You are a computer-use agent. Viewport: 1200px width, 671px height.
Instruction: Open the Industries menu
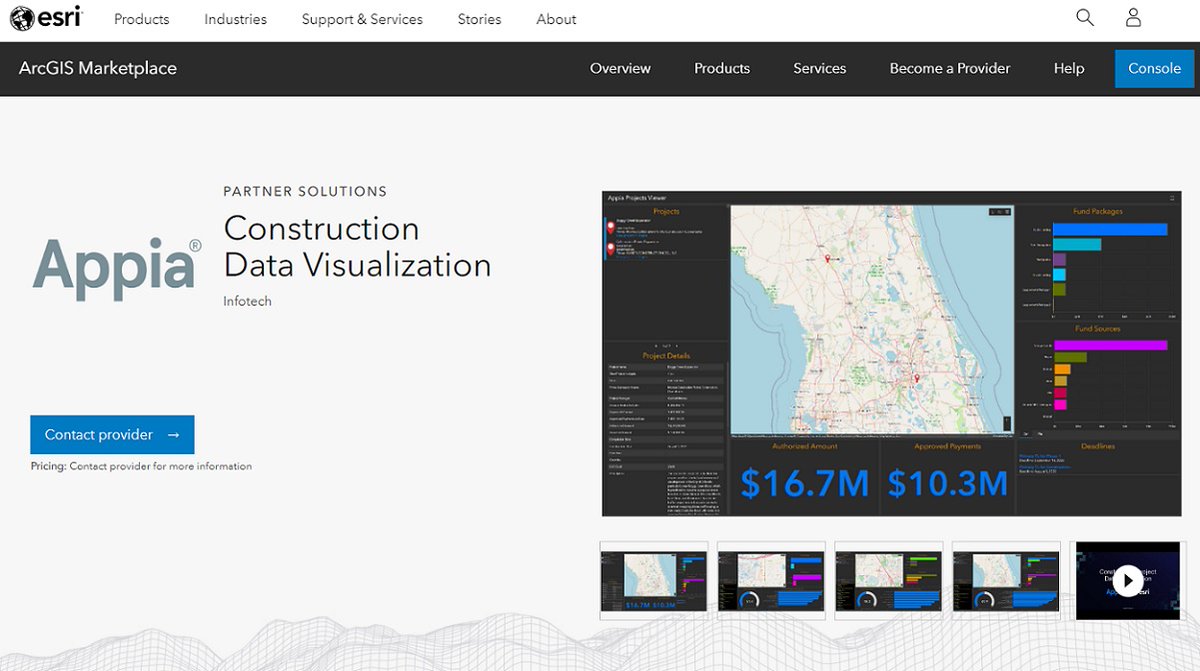click(x=235, y=18)
